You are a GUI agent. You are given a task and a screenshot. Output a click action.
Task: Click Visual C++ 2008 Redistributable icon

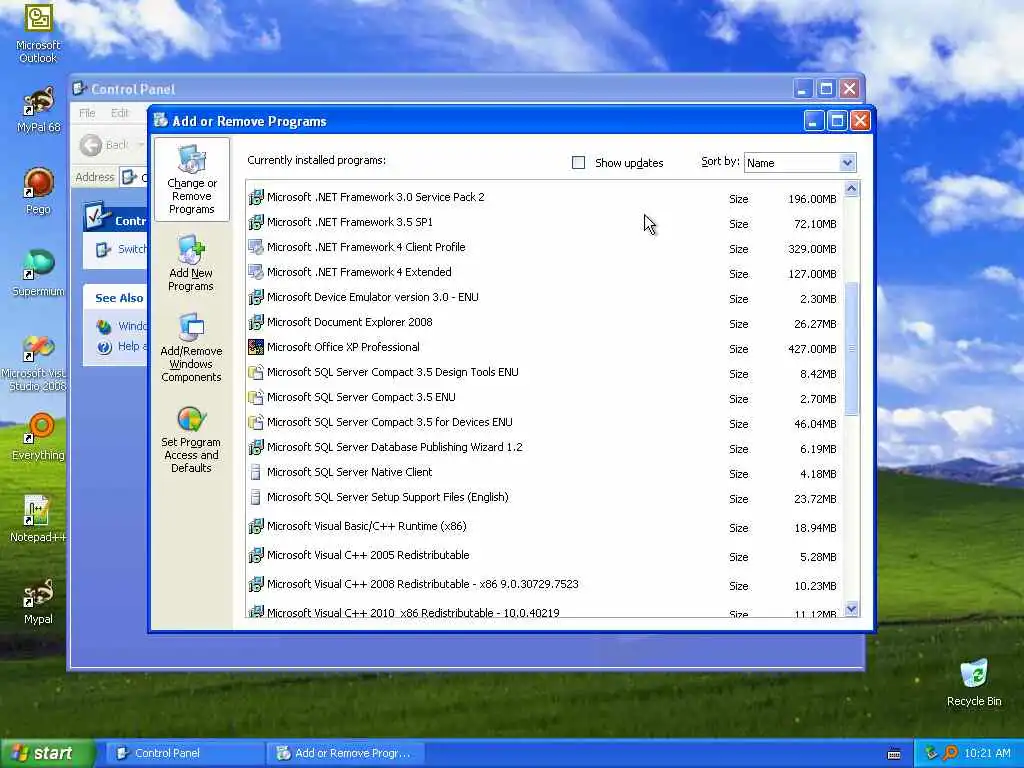(x=256, y=584)
